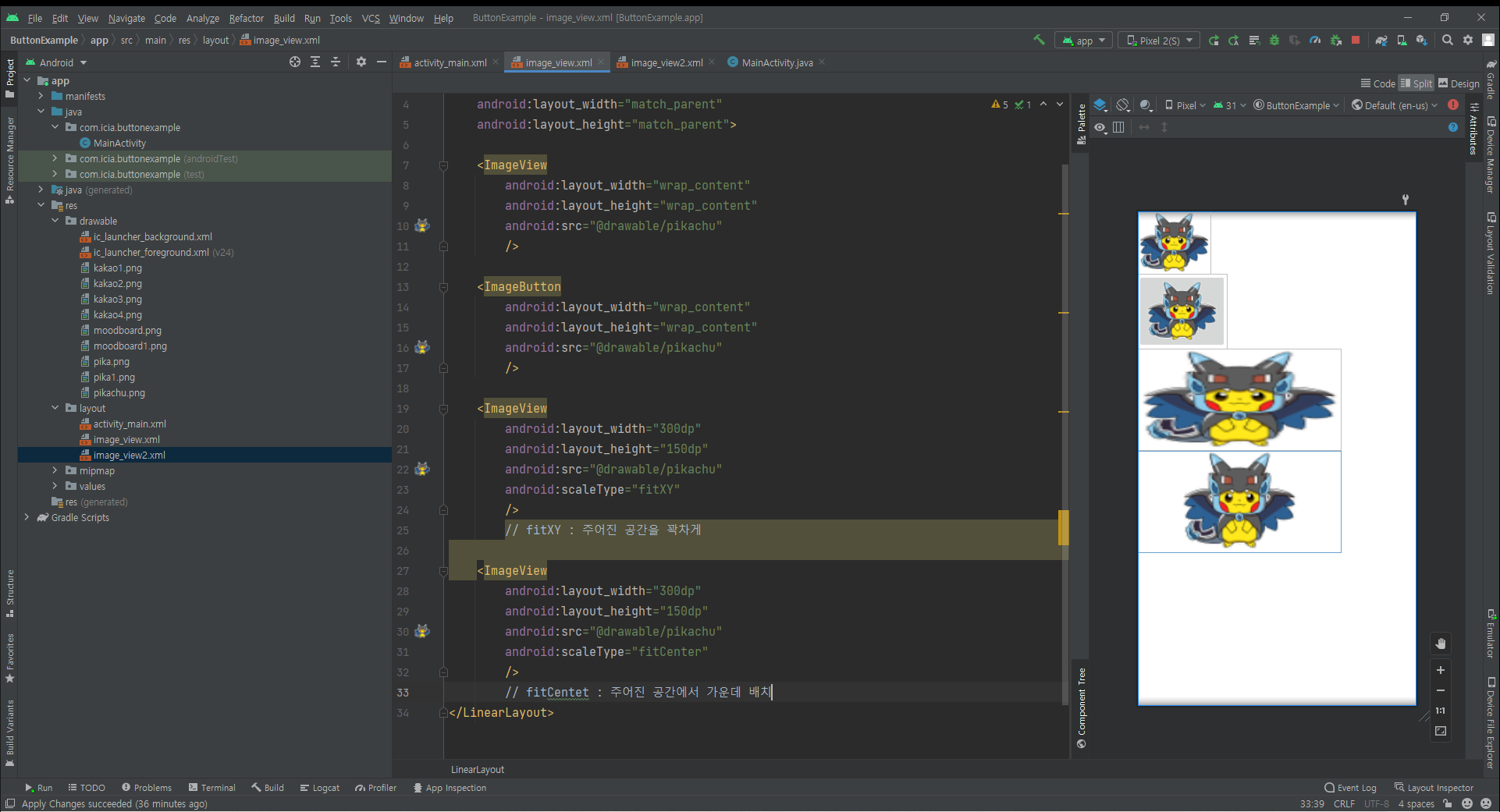Expand the Gradle Scripts node
This screenshot has width=1500, height=812.
pyautogui.click(x=27, y=517)
